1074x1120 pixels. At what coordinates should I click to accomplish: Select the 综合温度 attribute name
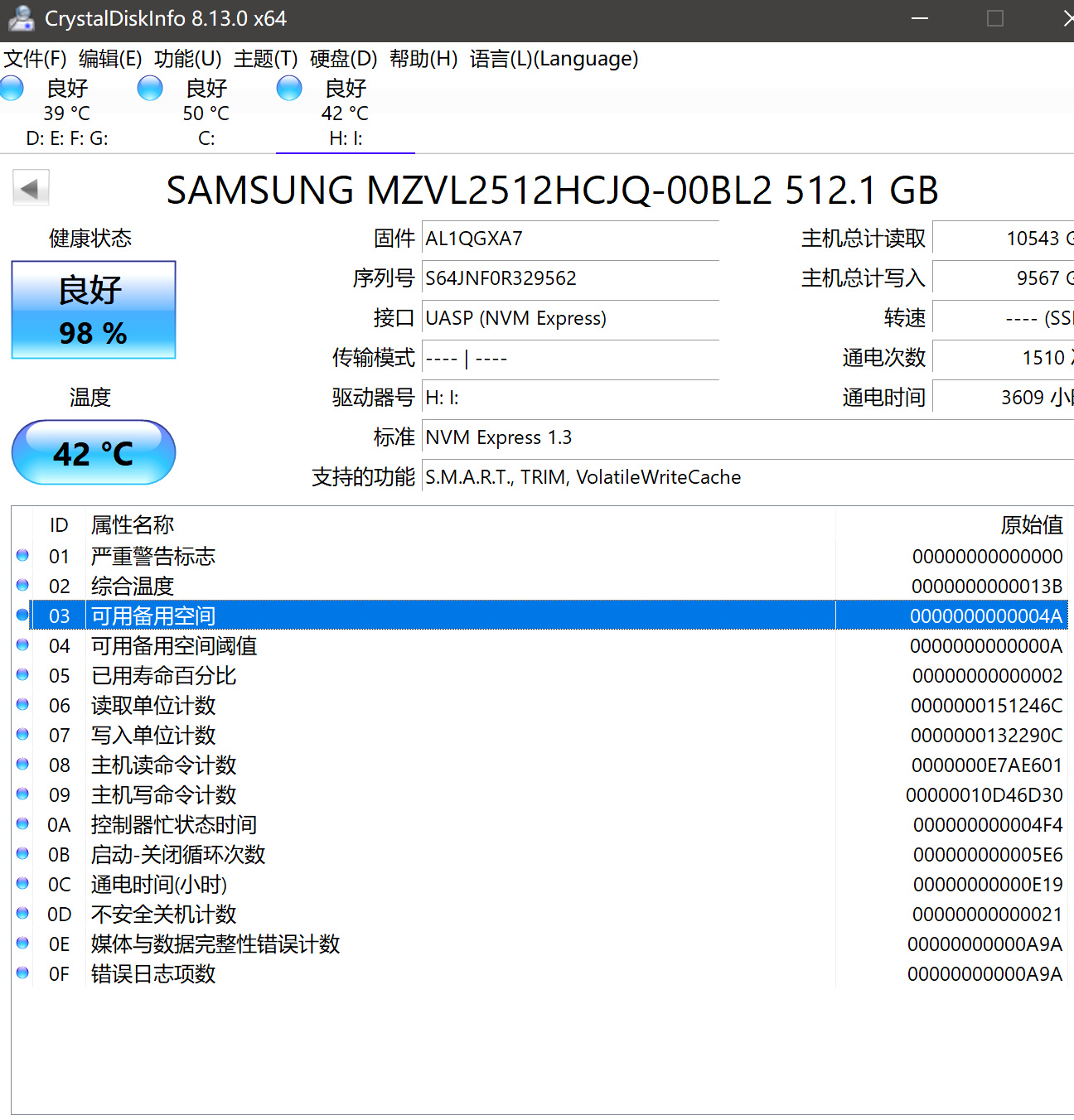(x=133, y=586)
